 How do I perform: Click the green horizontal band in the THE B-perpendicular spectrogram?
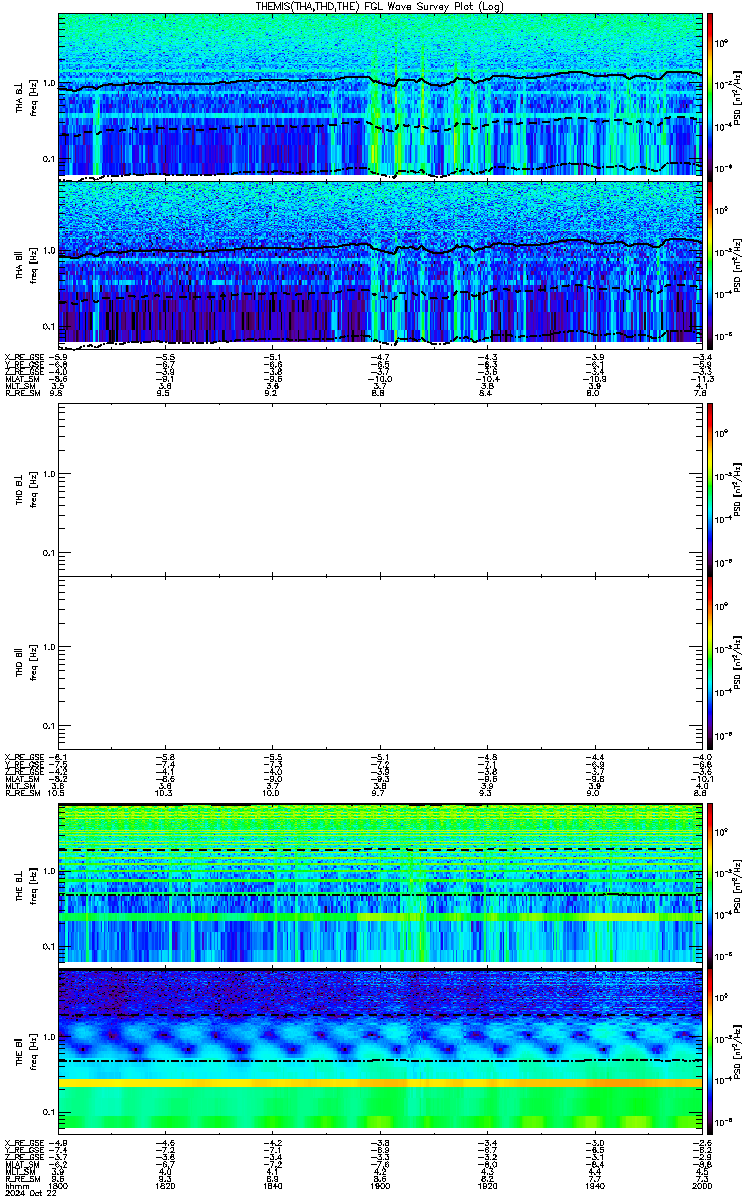(x=381, y=916)
